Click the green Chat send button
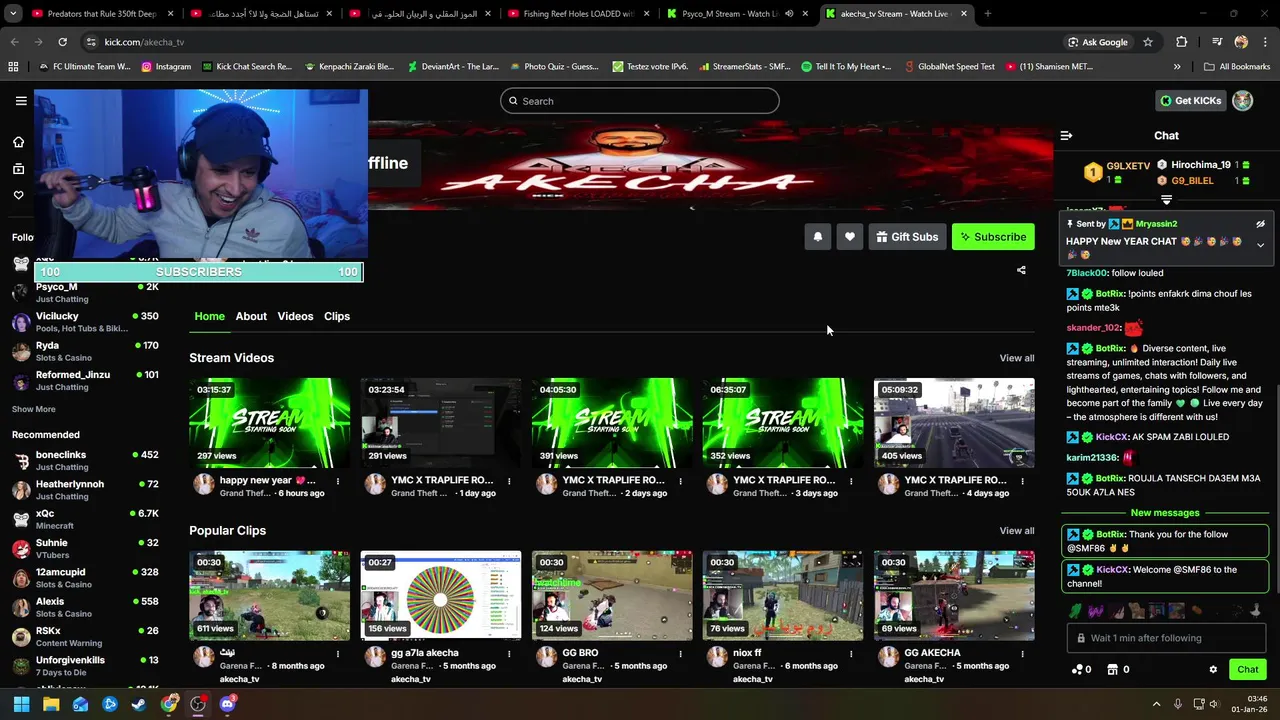 [x=1248, y=670]
